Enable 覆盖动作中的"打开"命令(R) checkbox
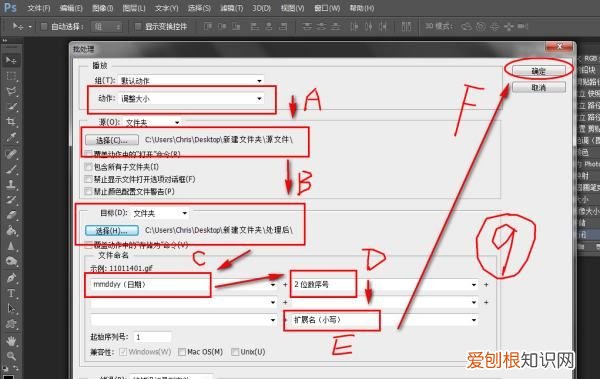Image resolution: width=600 pixels, height=379 pixels. (x=88, y=154)
